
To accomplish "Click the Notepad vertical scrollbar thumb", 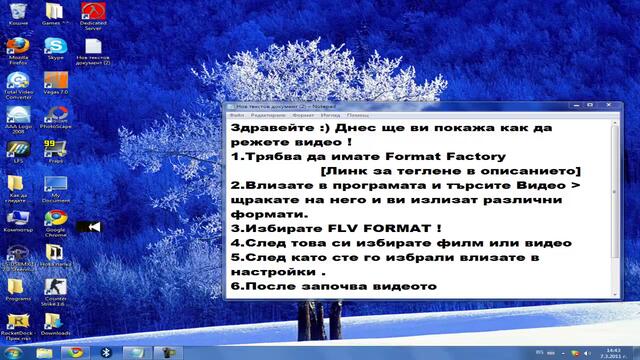I will [x=615, y=192].
